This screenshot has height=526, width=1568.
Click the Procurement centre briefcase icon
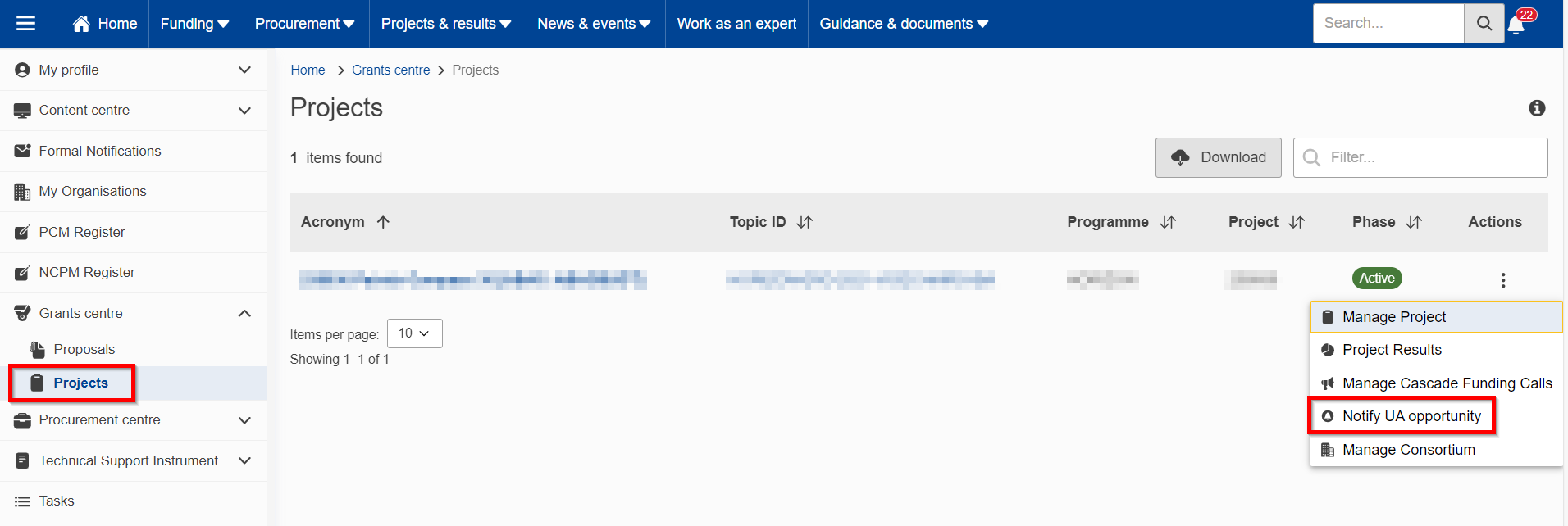(x=22, y=420)
